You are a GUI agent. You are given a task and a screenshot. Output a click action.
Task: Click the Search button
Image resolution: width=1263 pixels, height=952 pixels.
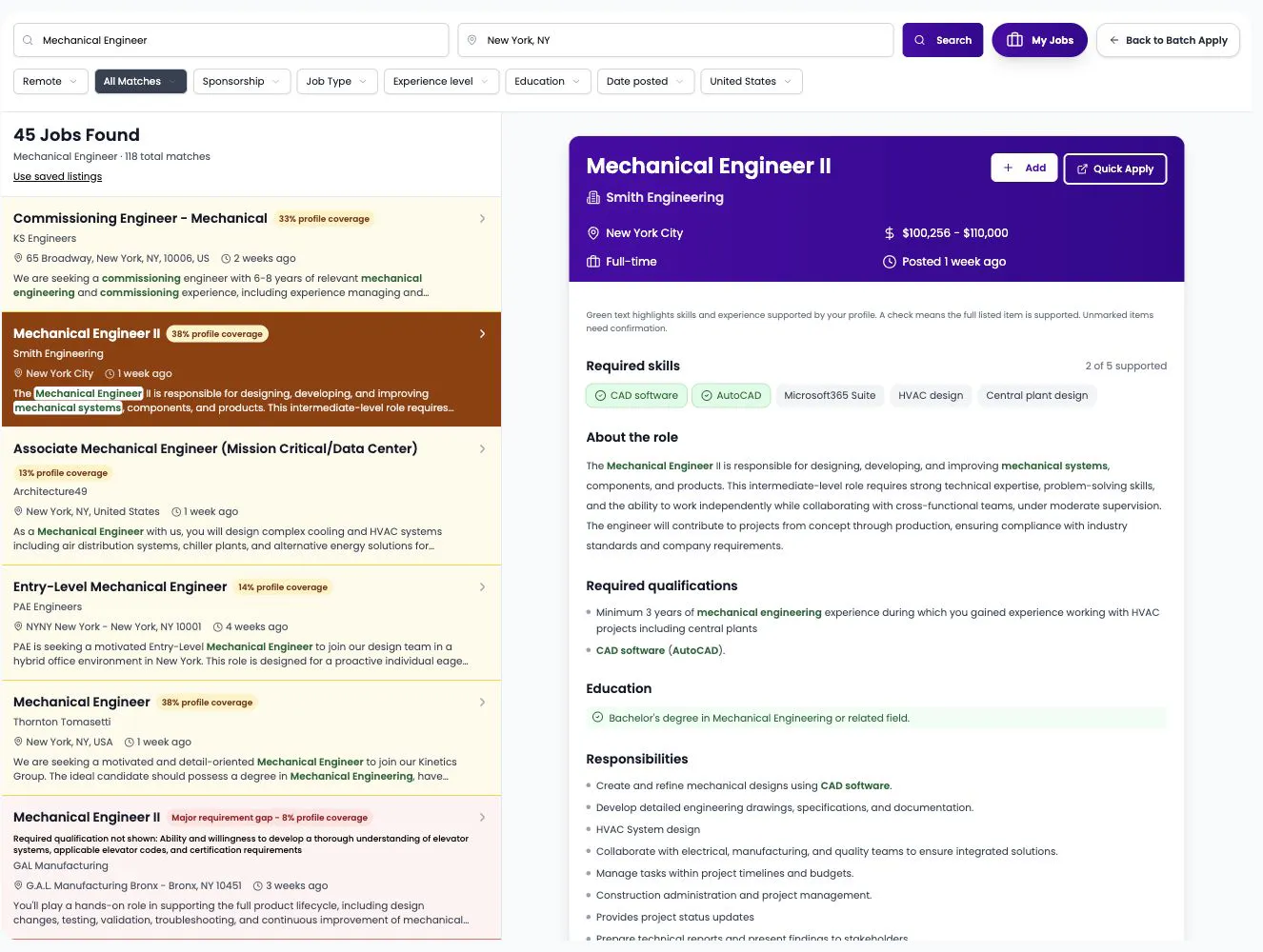[943, 40]
